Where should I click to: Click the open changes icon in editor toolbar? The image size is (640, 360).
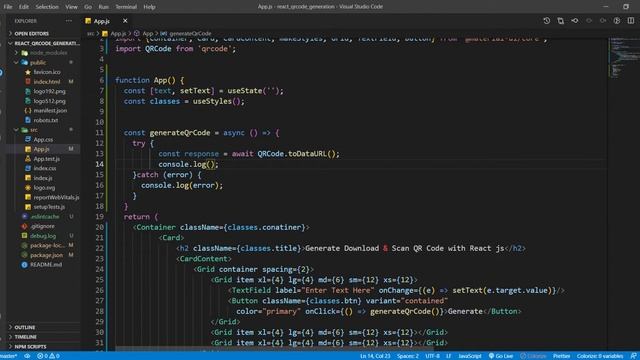pyautogui.click(x=560, y=21)
